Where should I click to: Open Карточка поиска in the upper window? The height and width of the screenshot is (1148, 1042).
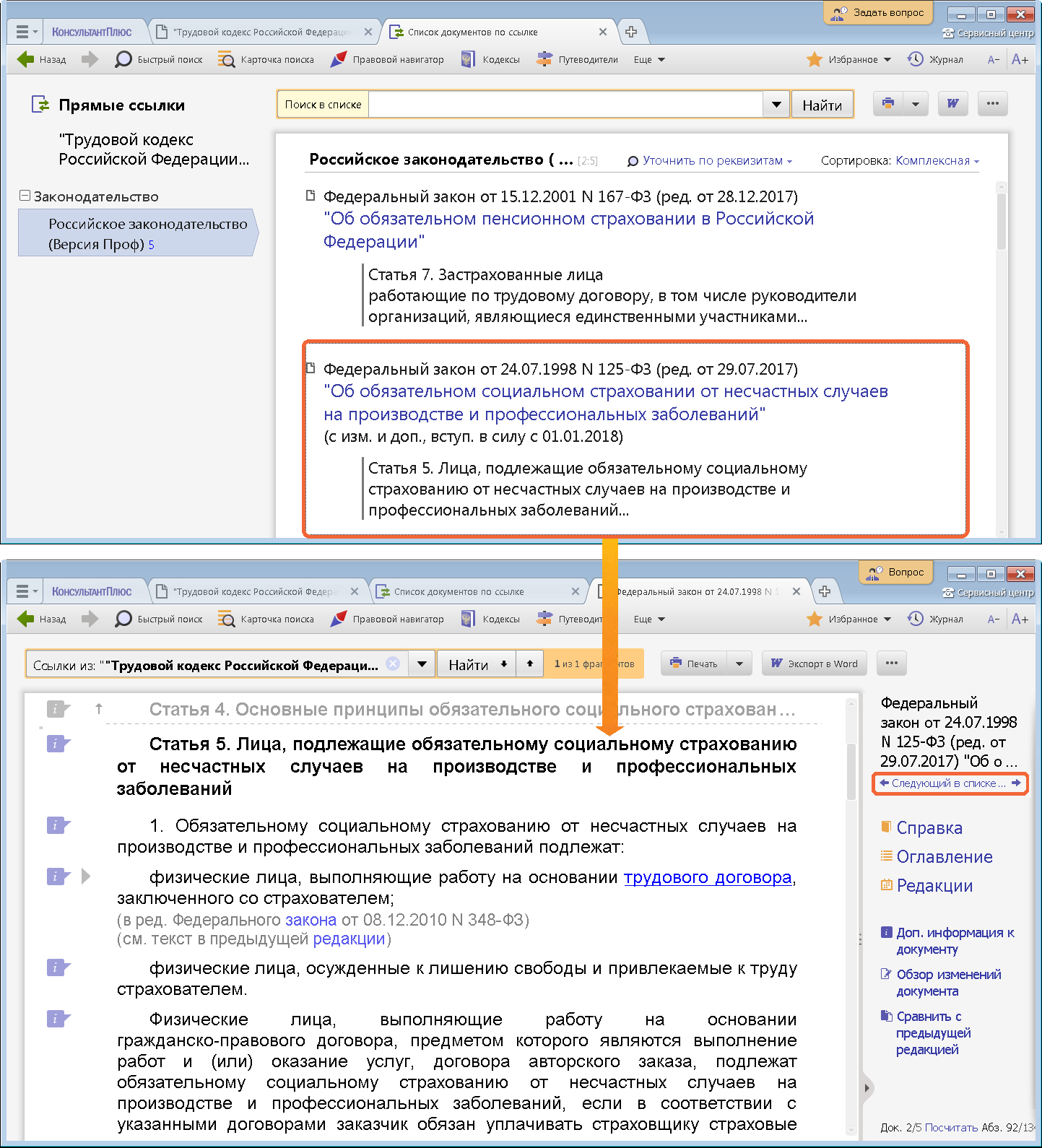266,59
